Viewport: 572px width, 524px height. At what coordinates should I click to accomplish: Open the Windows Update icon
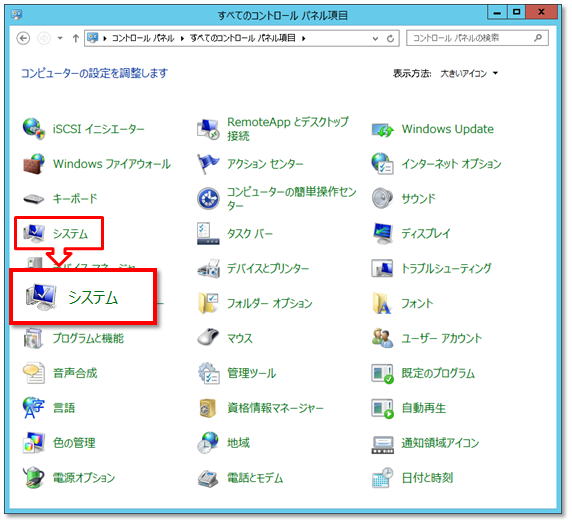tap(382, 129)
